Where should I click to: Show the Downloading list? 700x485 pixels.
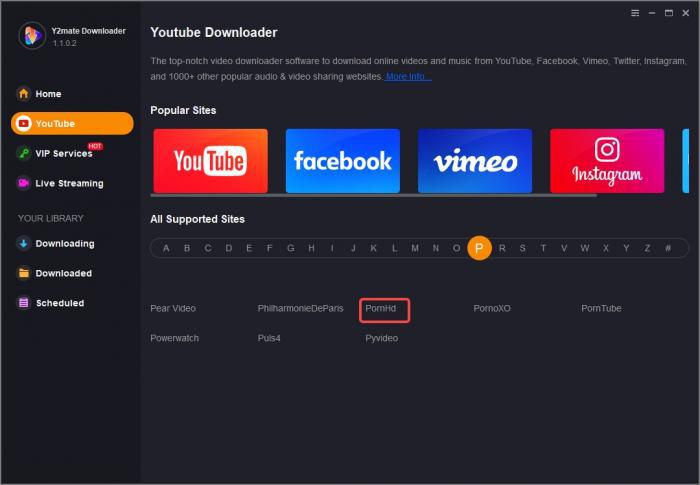point(65,243)
